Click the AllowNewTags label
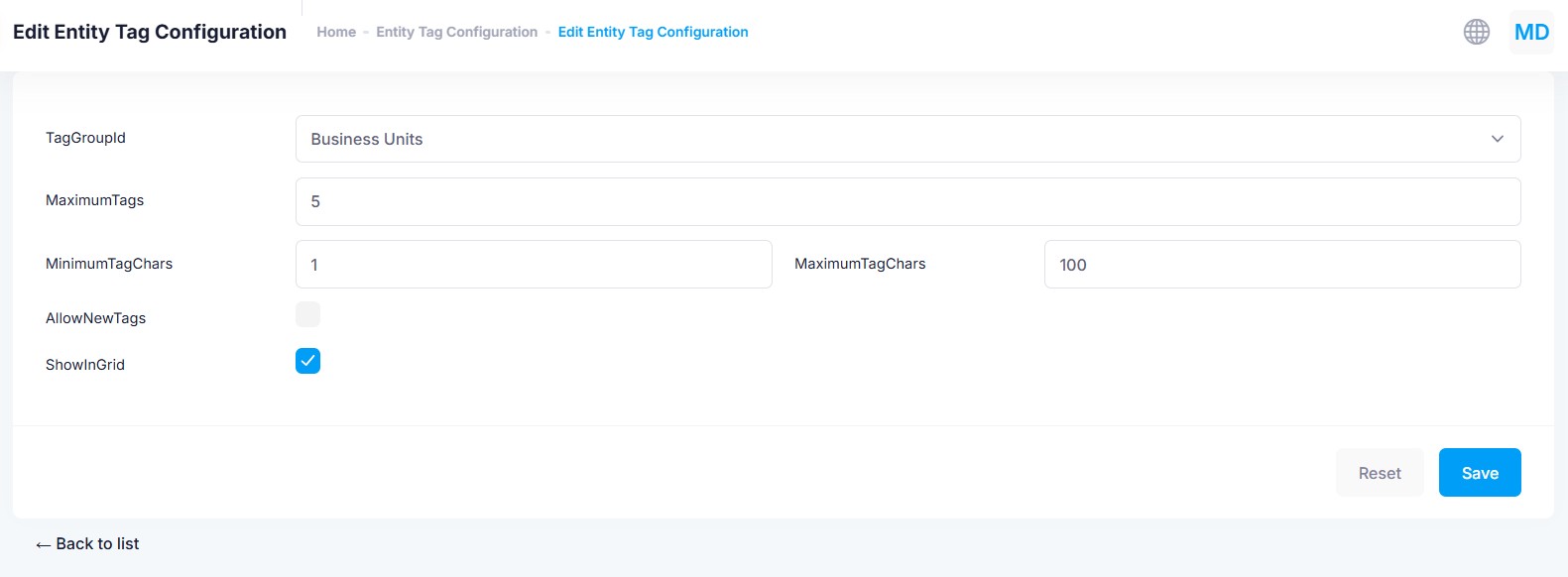Viewport: 1568px width, 577px height. (x=95, y=318)
